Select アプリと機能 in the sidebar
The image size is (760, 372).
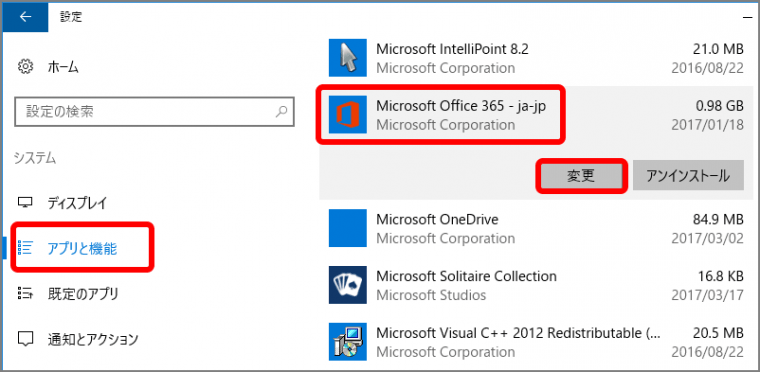point(82,249)
